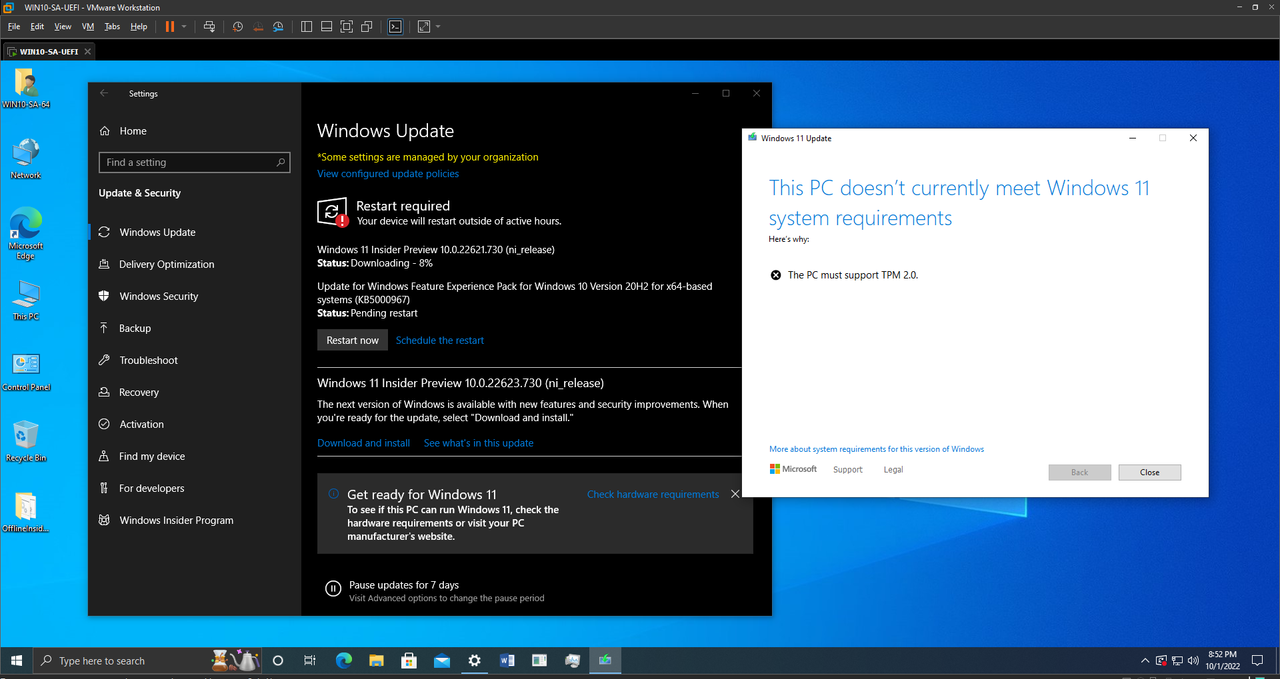
Task: Open Activation settings
Action: pyautogui.click(x=141, y=424)
